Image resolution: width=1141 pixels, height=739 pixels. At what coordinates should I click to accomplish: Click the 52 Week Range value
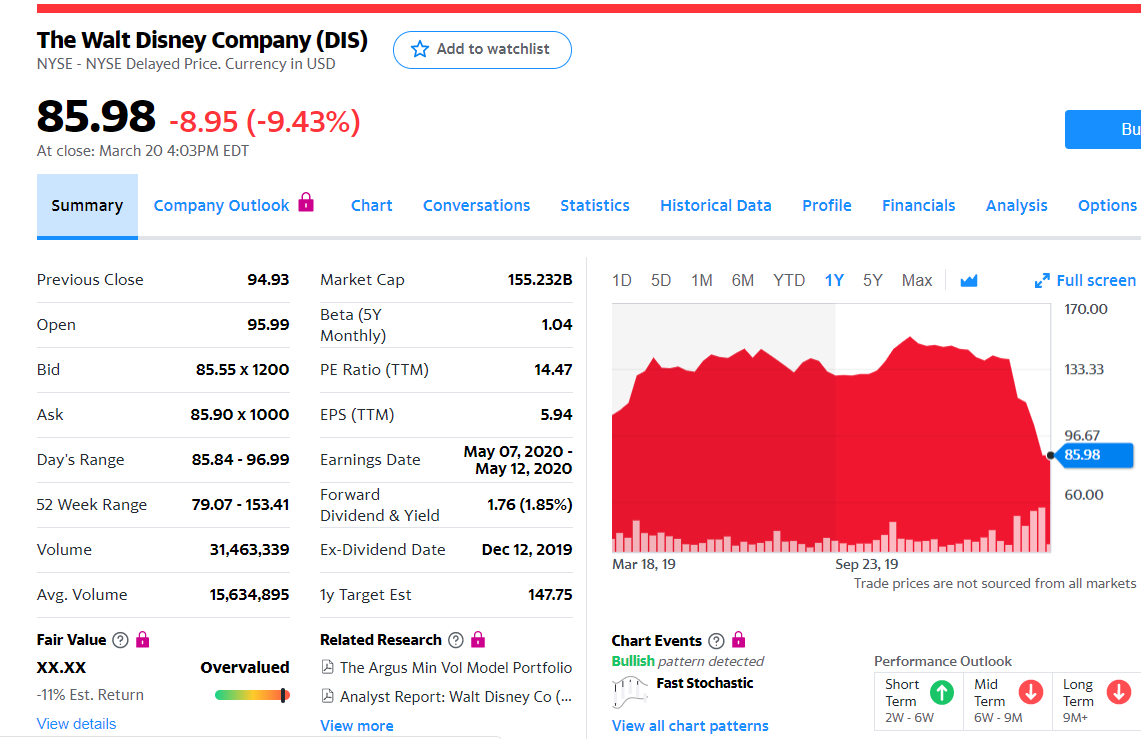pyautogui.click(x=240, y=504)
